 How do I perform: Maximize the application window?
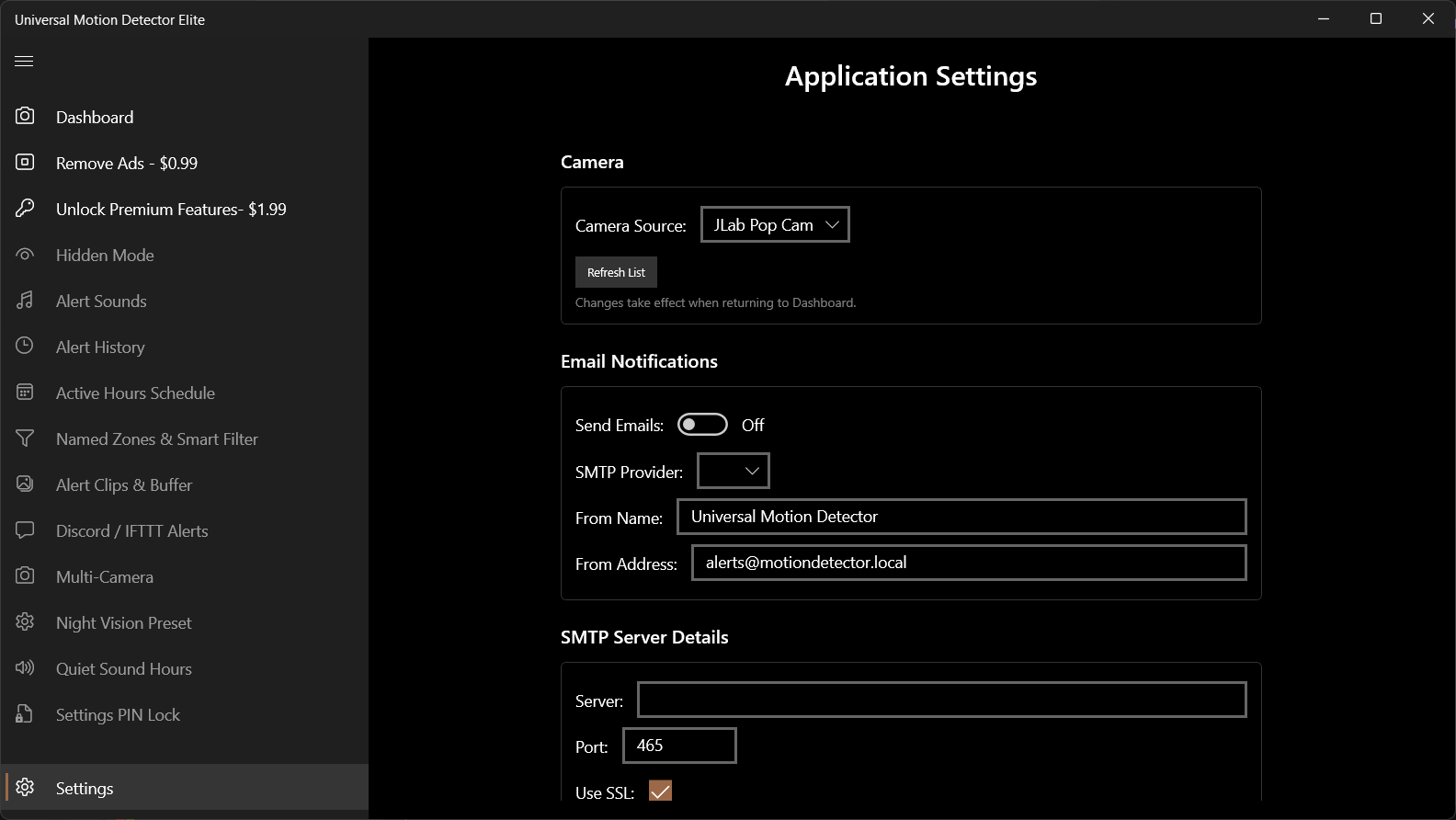pyautogui.click(x=1376, y=18)
